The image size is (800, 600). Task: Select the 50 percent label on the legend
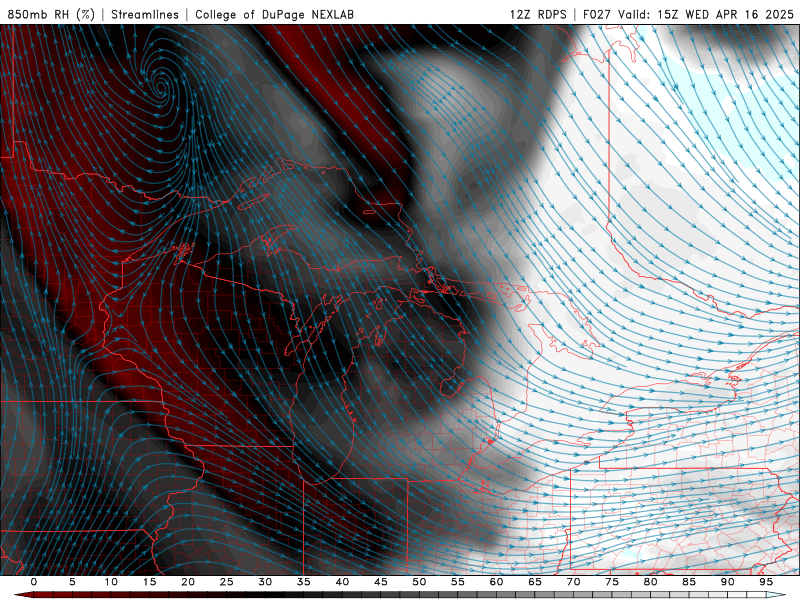pos(419,582)
